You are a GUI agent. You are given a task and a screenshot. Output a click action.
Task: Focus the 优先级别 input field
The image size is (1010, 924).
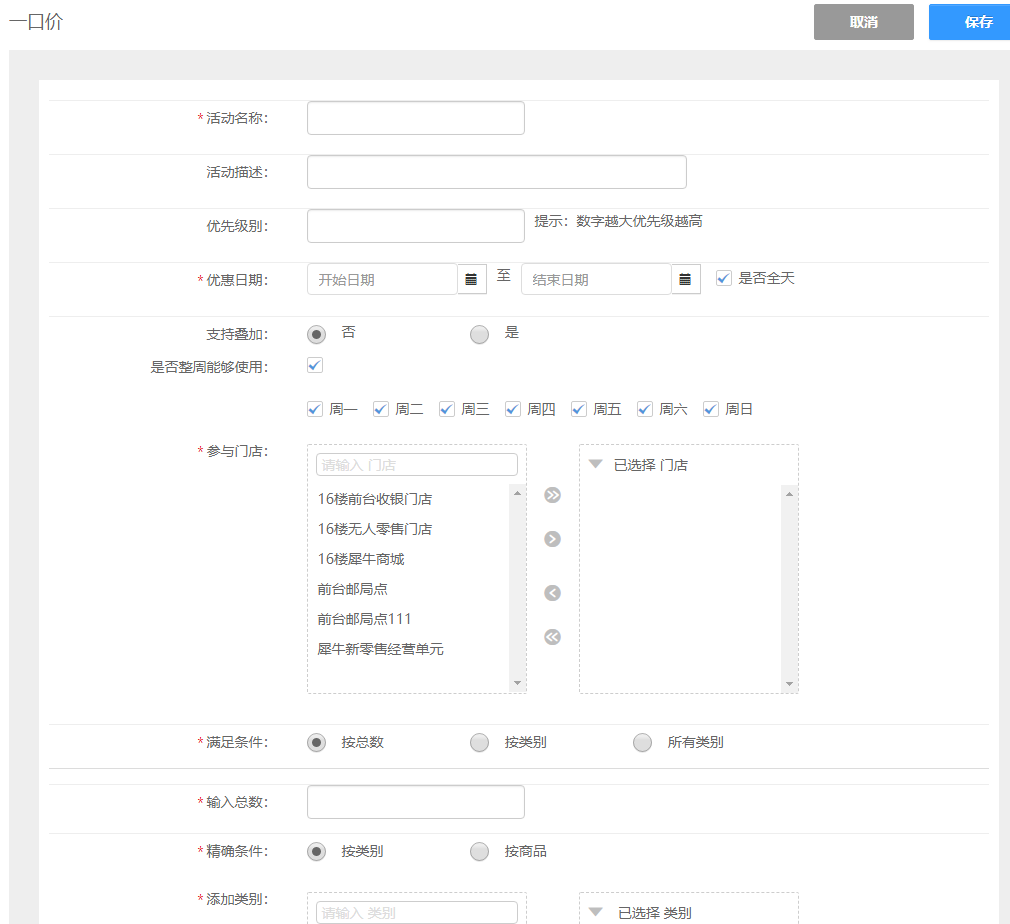[x=415, y=226]
